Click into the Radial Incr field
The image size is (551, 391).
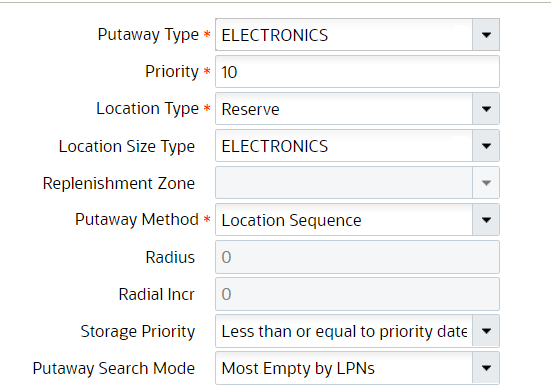tap(357, 294)
